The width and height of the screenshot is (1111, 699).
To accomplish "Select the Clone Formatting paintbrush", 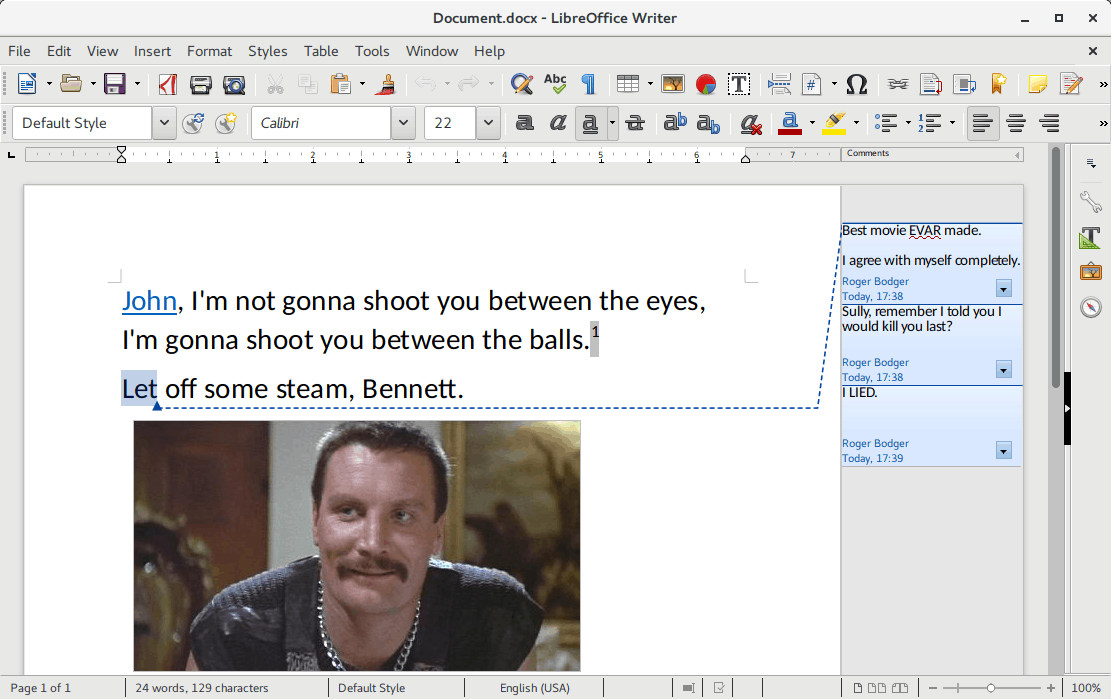I will pos(386,84).
